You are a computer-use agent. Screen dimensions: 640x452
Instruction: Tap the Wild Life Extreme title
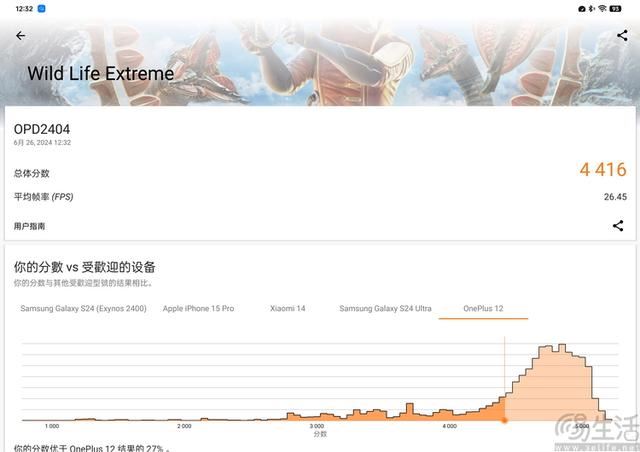(100, 74)
